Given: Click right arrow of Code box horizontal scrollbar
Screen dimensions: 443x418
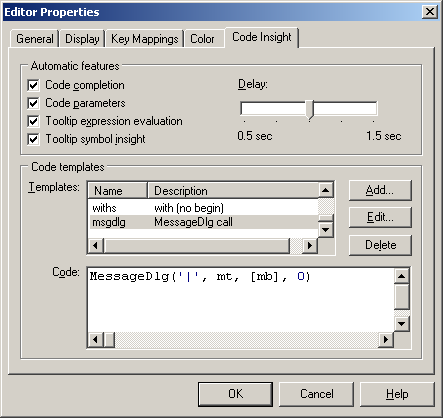Looking at the screenshot, I should [x=386, y=340].
